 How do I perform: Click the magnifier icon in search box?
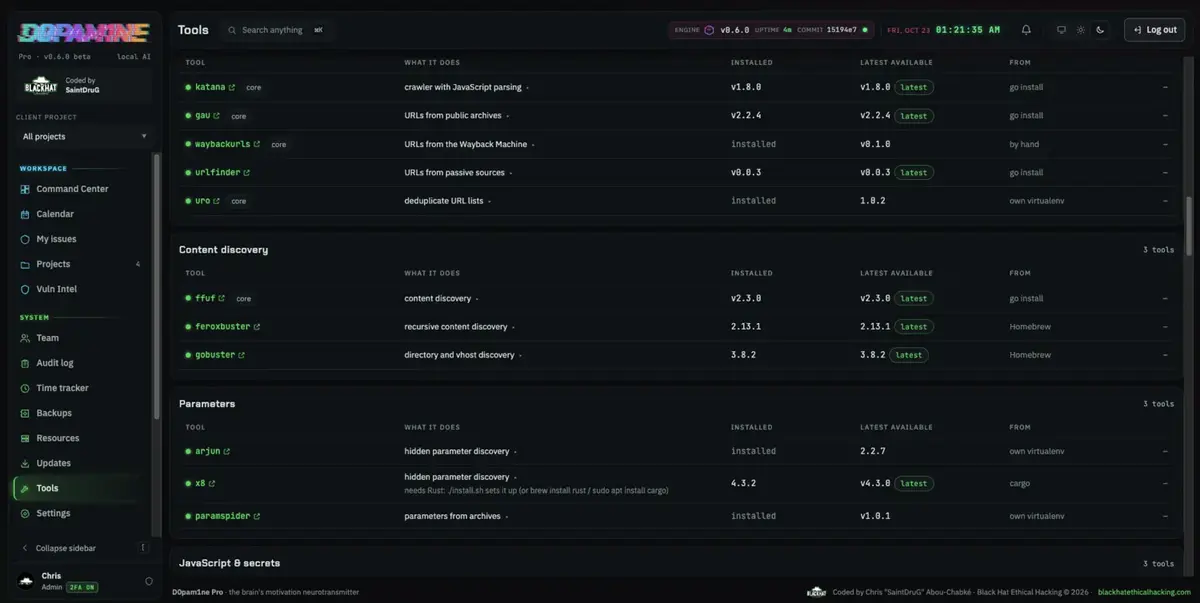point(232,30)
